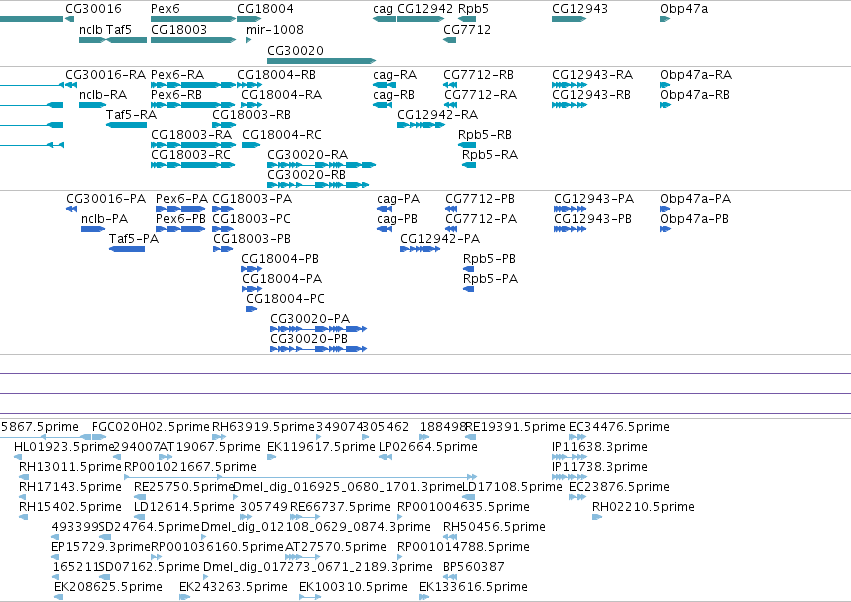The image size is (851, 602).
Task: Click the EK208625.5prime EST label
Action: coord(108,587)
